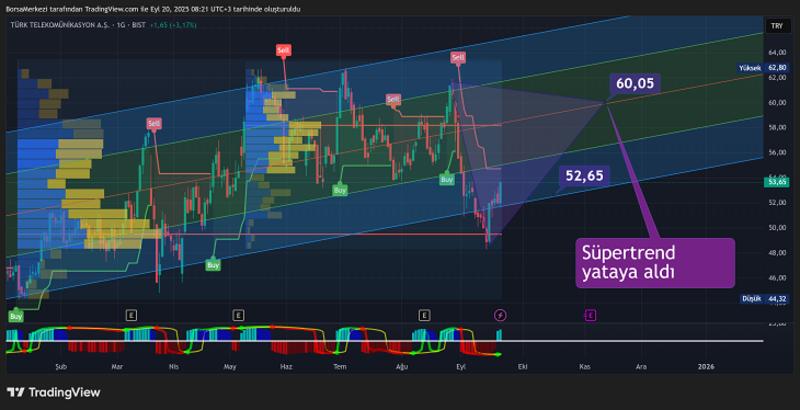Click the Tem month label
The image size is (800, 410).
340,367
